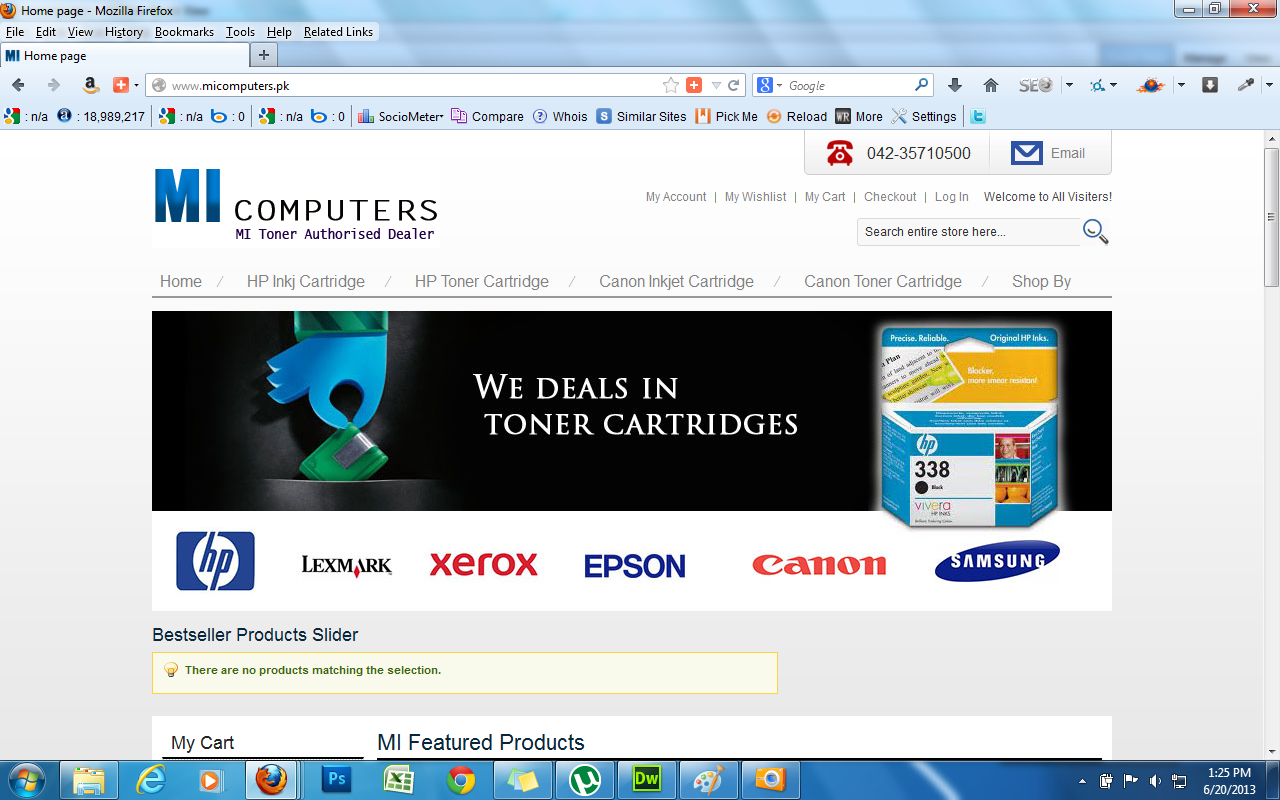Show hidden system tray icons arrow

coord(1083,780)
